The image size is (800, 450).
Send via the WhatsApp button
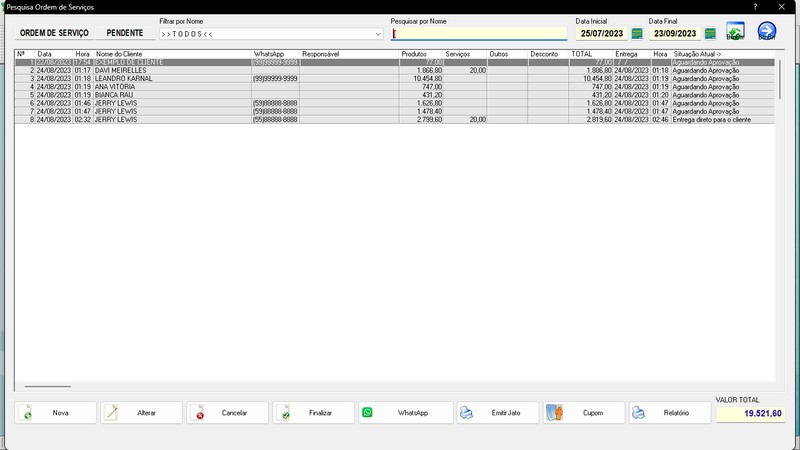tap(406, 413)
